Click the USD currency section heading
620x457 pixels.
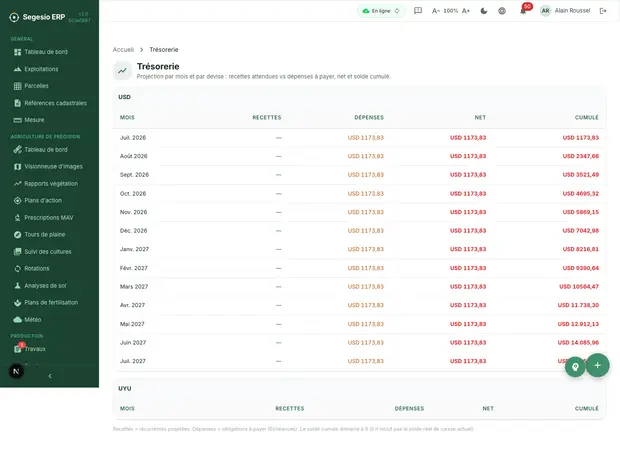(124, 97)
